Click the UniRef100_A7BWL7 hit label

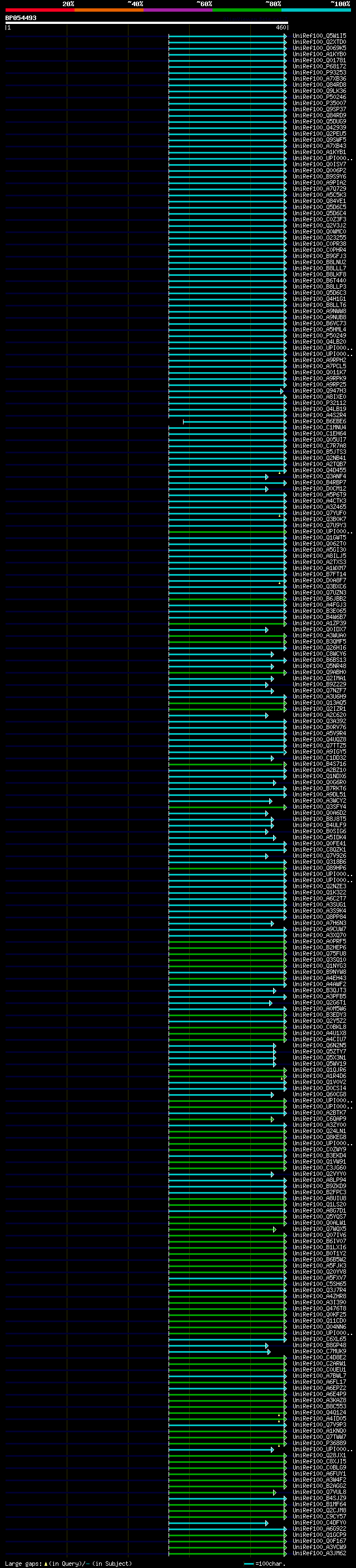[x=319, y=1376]
